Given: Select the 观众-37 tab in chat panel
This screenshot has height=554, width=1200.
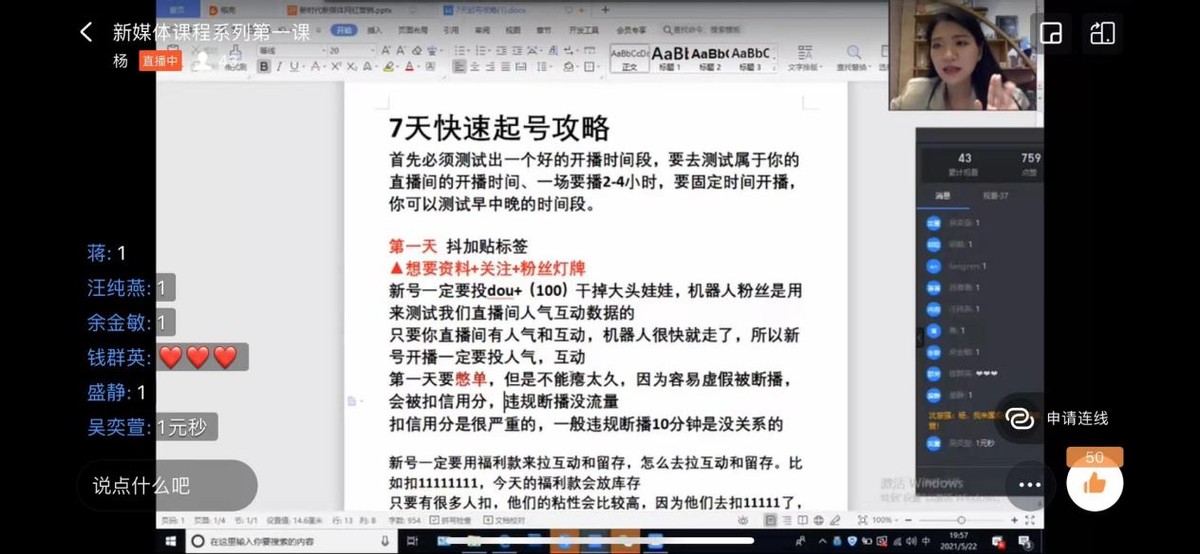Looking at the screenshot, I should [995, 196].
